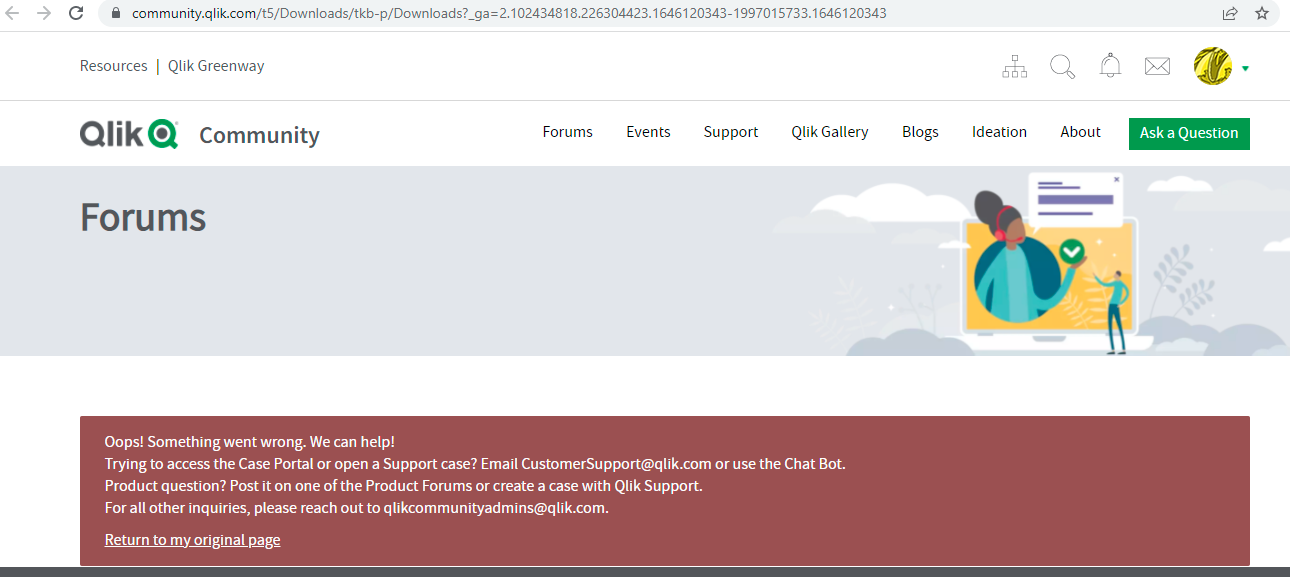Click the share page icon in address bar

[1230, 13]
